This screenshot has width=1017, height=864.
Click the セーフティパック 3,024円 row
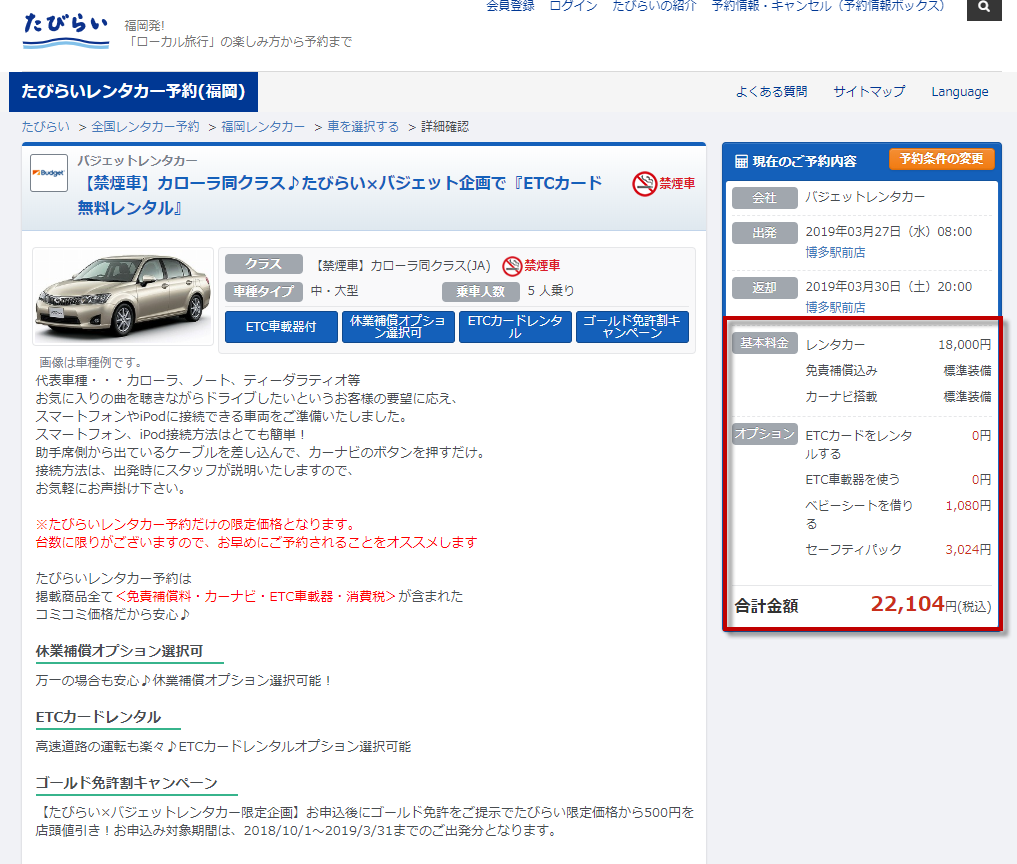898,549
